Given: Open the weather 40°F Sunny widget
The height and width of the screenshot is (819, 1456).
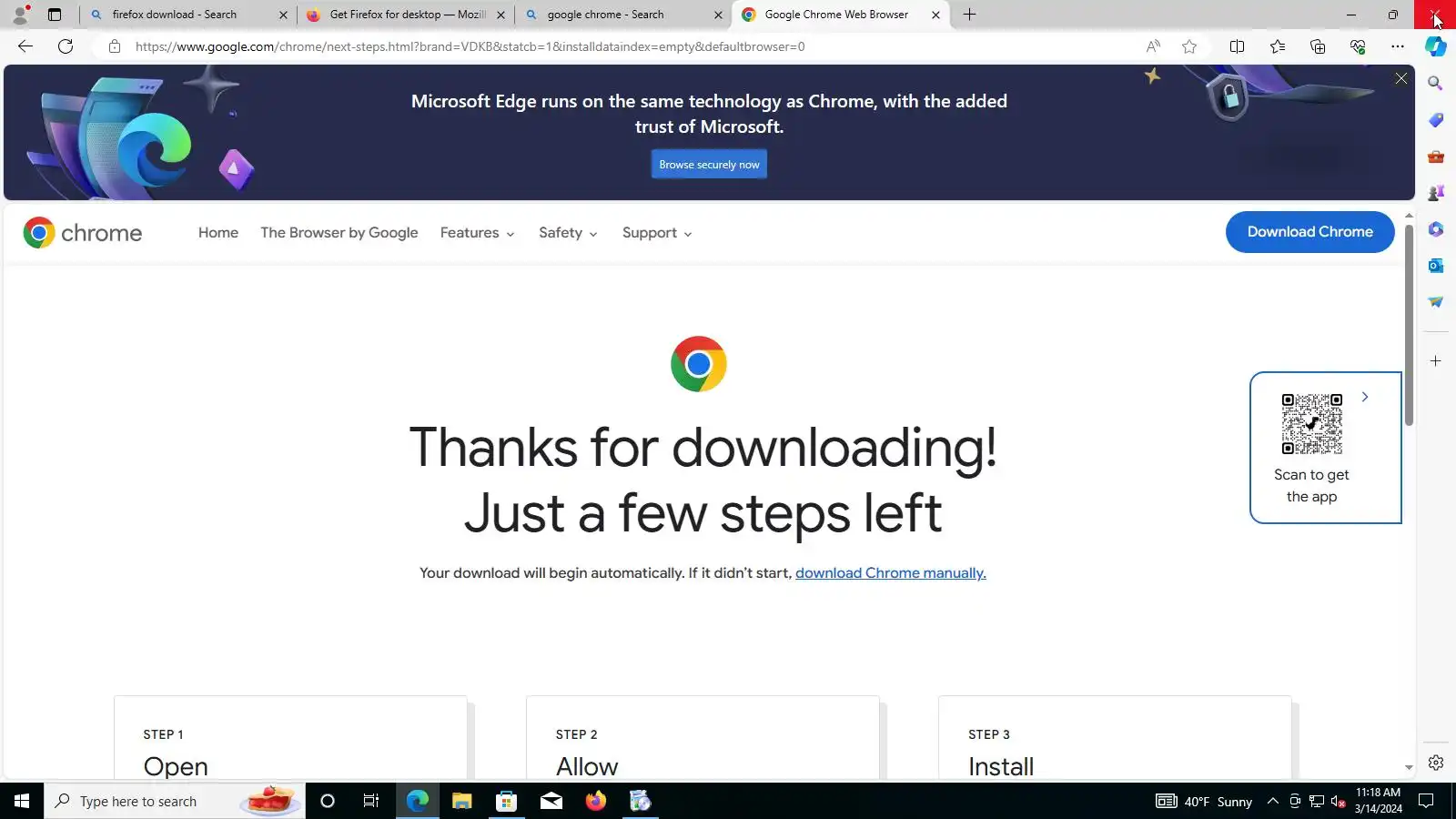Looking at the screenshot, I should click(1204, 801).
